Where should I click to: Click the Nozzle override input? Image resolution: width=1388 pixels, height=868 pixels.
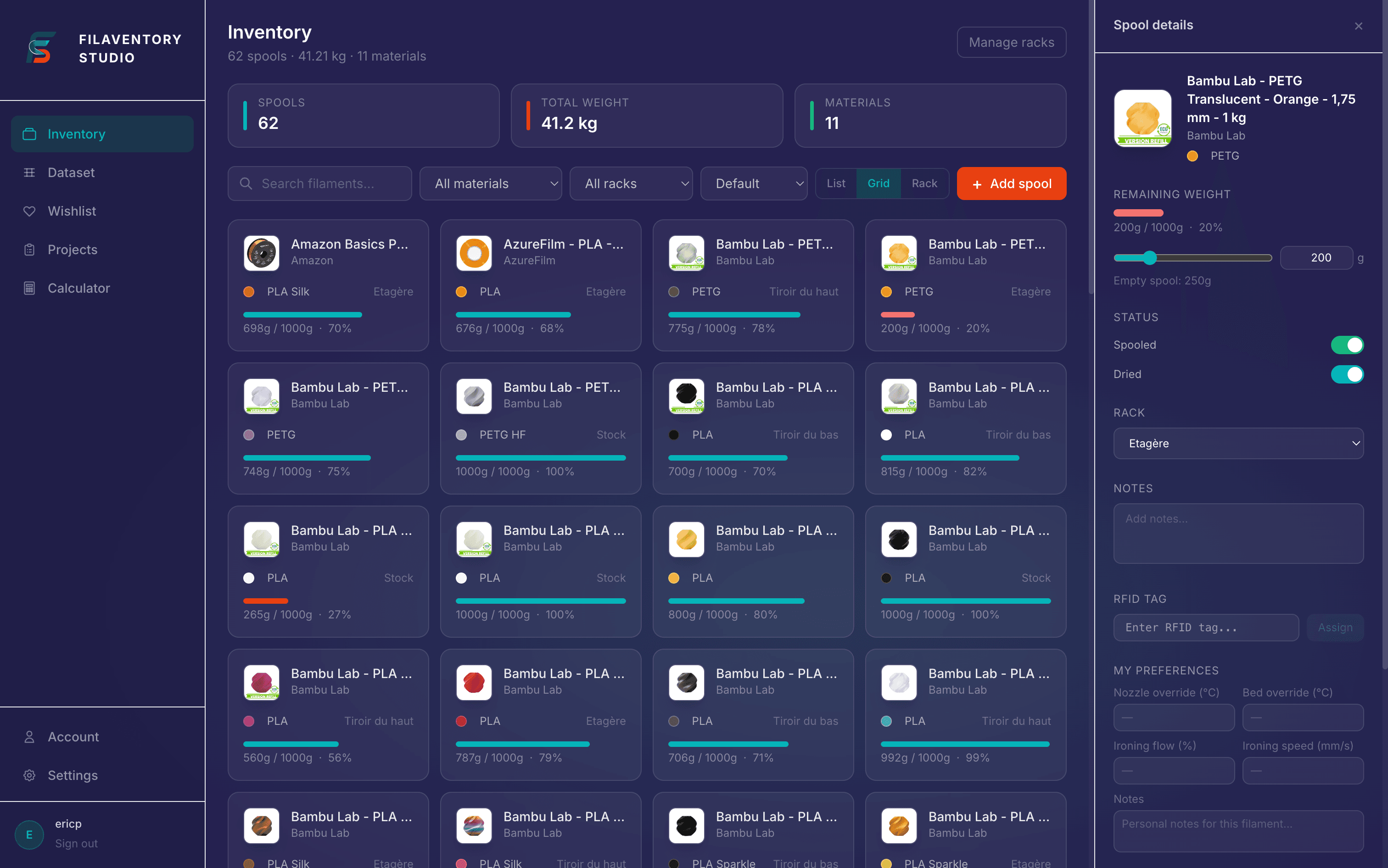(x=1174, y=717)
